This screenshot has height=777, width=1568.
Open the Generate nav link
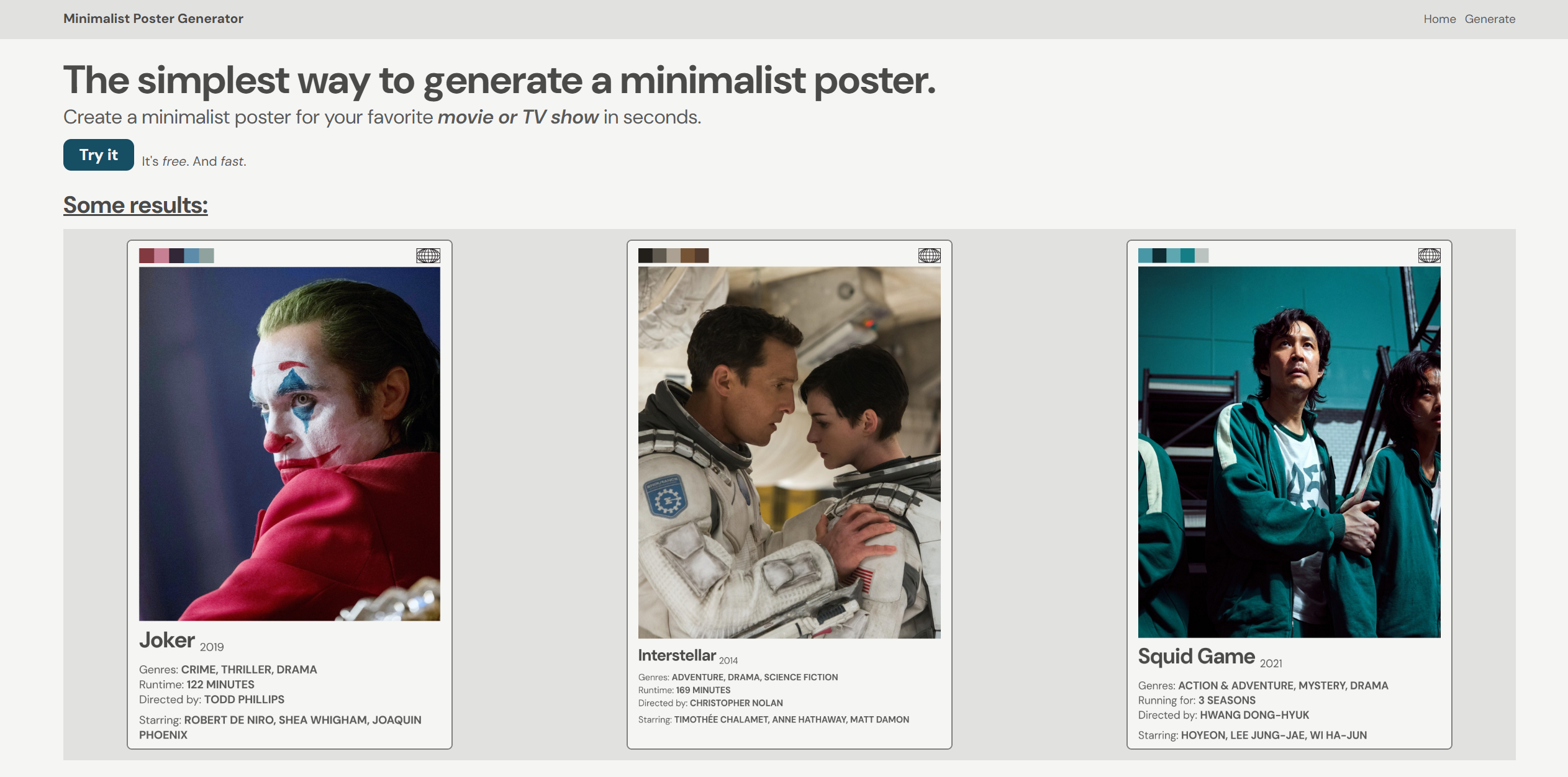point(1490,19)
